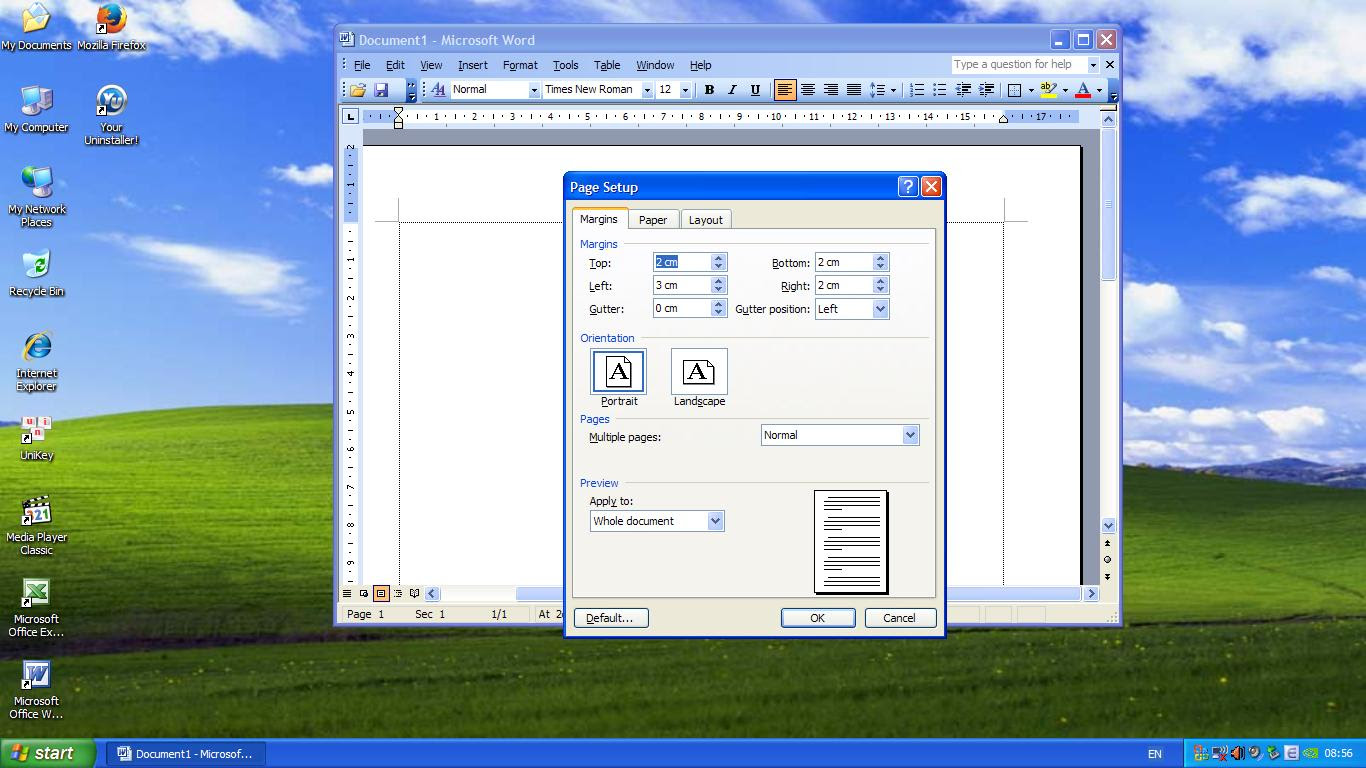Justify the text
This screenshot has height=768, width=1366.
click(853, 90)
